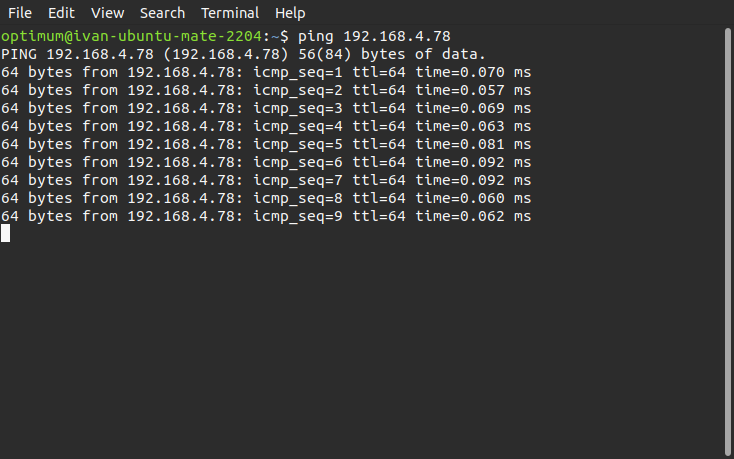The height and width of the screenshot is (459, 734).
Task: Open the Edit menu
Action: (61, 13)
